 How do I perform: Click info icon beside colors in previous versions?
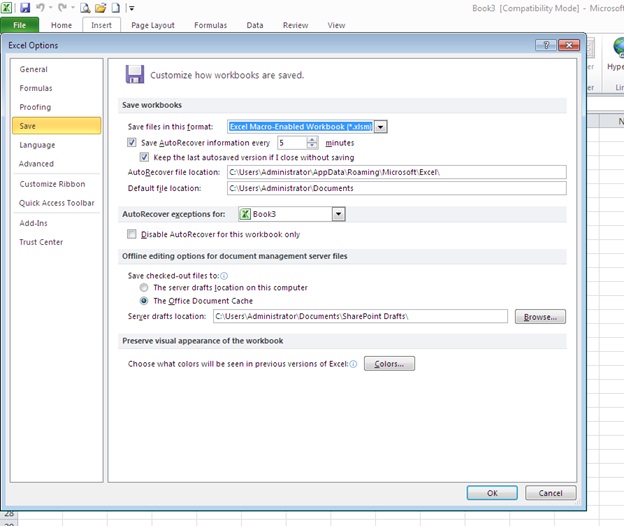(x=353, y=364)
